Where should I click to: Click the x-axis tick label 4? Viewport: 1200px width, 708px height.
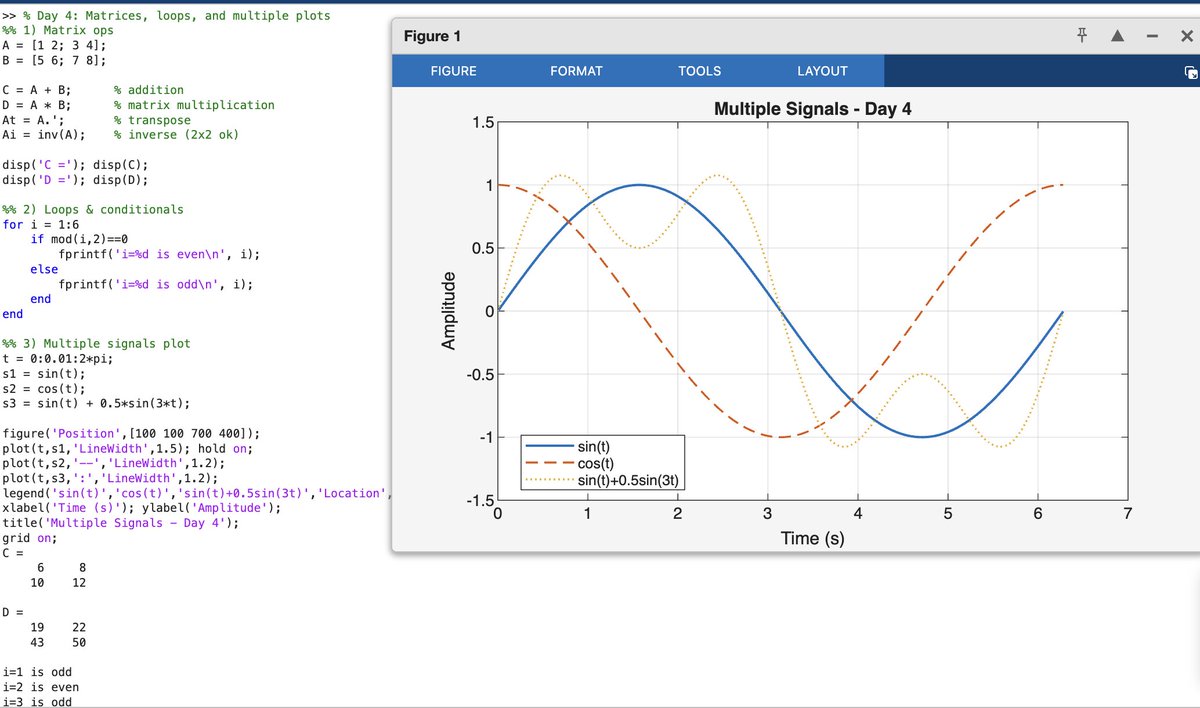(x=858, y=515)
